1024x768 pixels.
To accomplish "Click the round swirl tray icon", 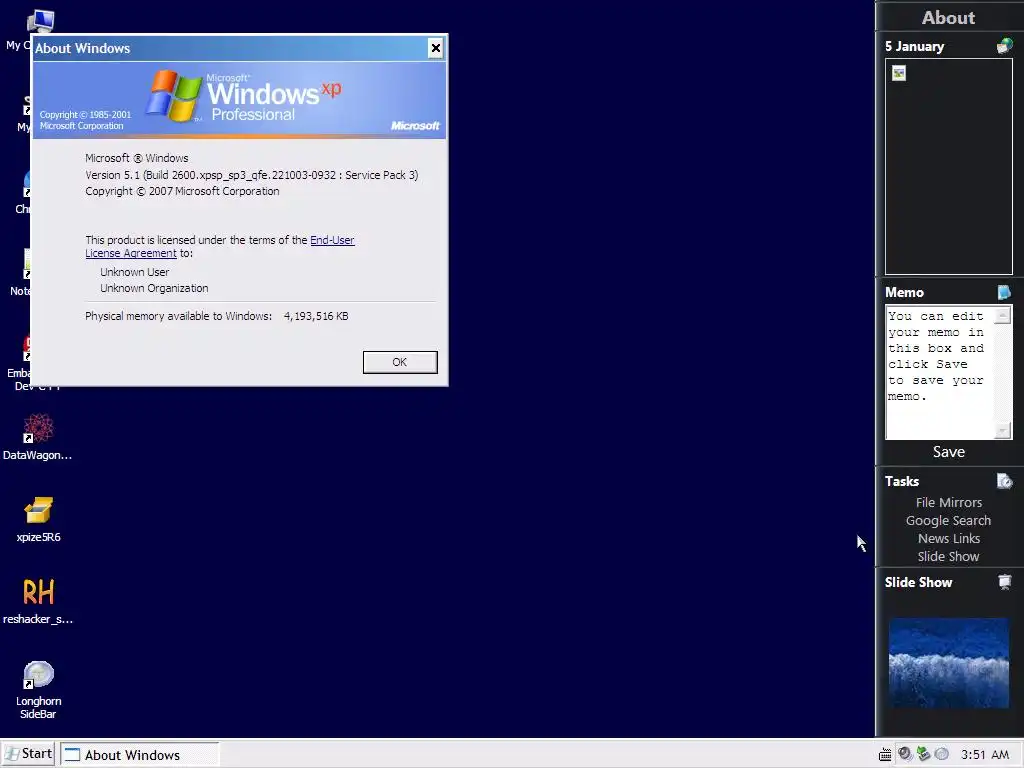I will [x=941, y=754].
